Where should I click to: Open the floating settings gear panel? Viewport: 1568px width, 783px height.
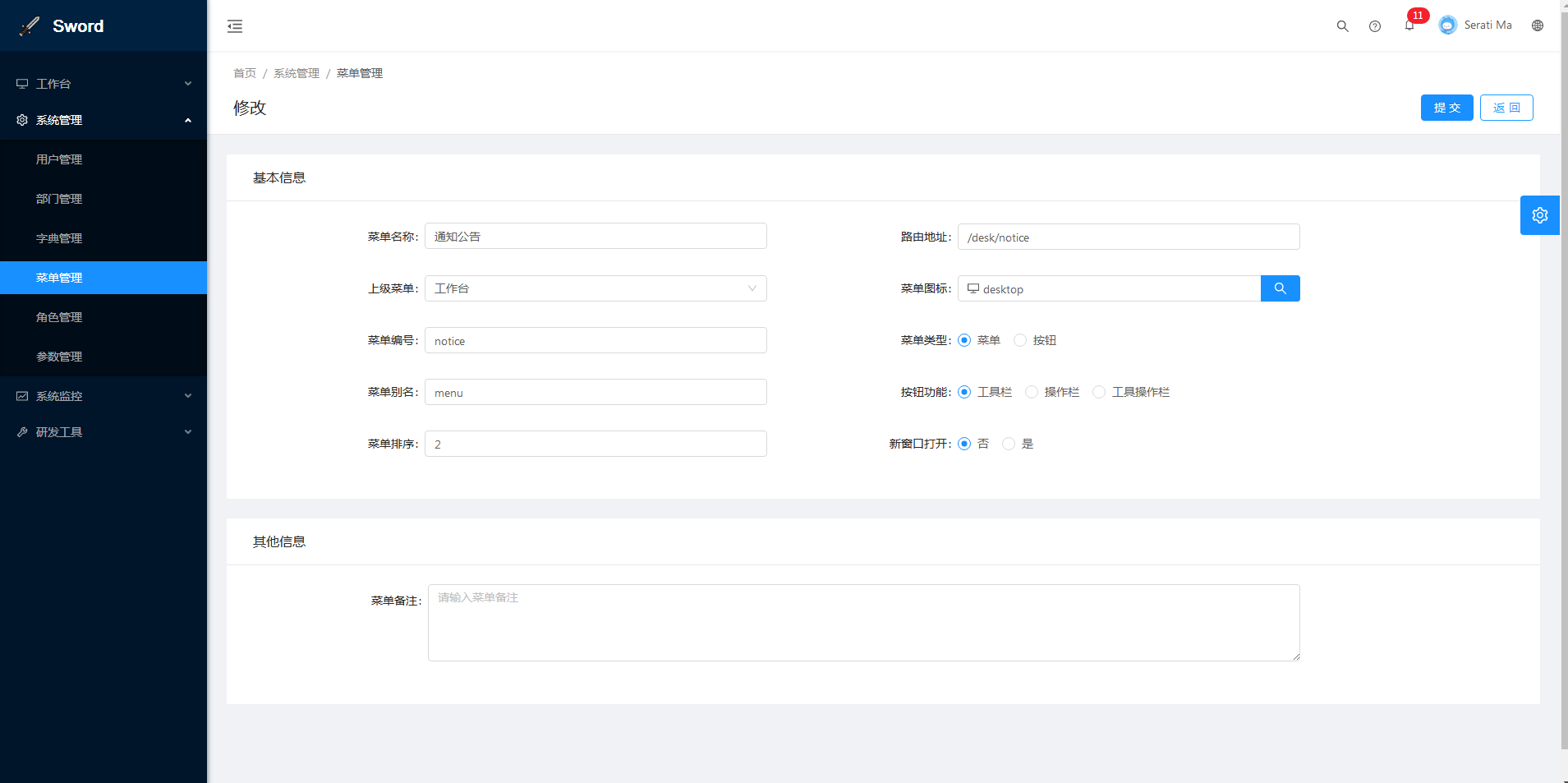[x=1539, y=215]
